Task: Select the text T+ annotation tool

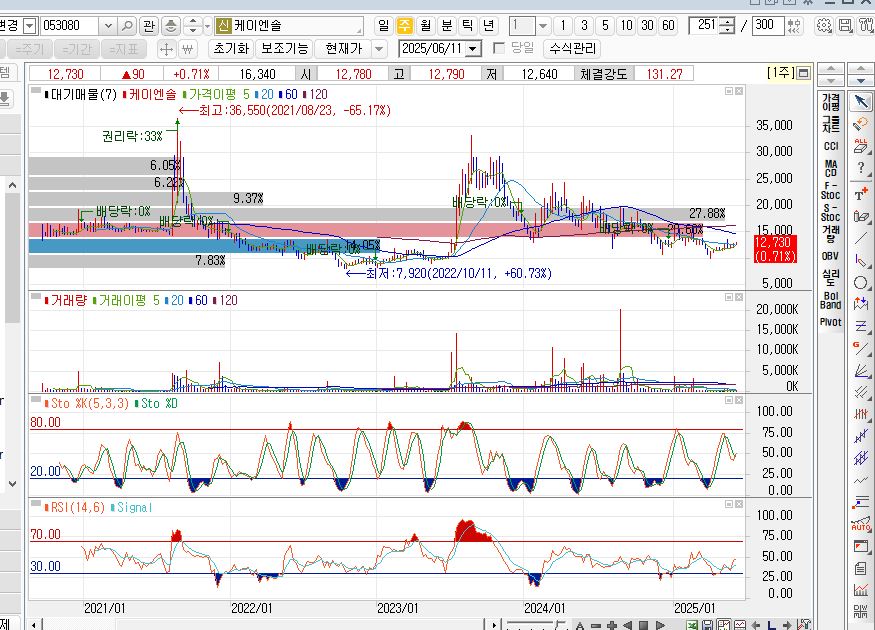Action: [861, 194]
